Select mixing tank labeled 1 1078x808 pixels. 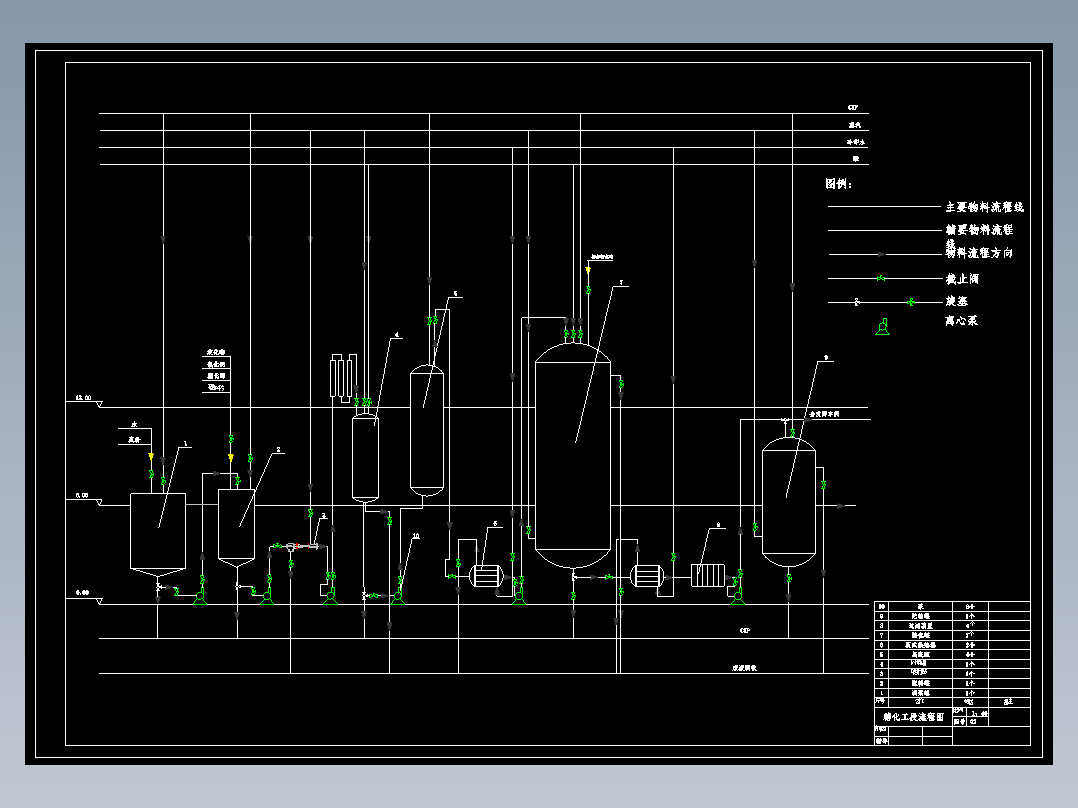tap(158, 534)
